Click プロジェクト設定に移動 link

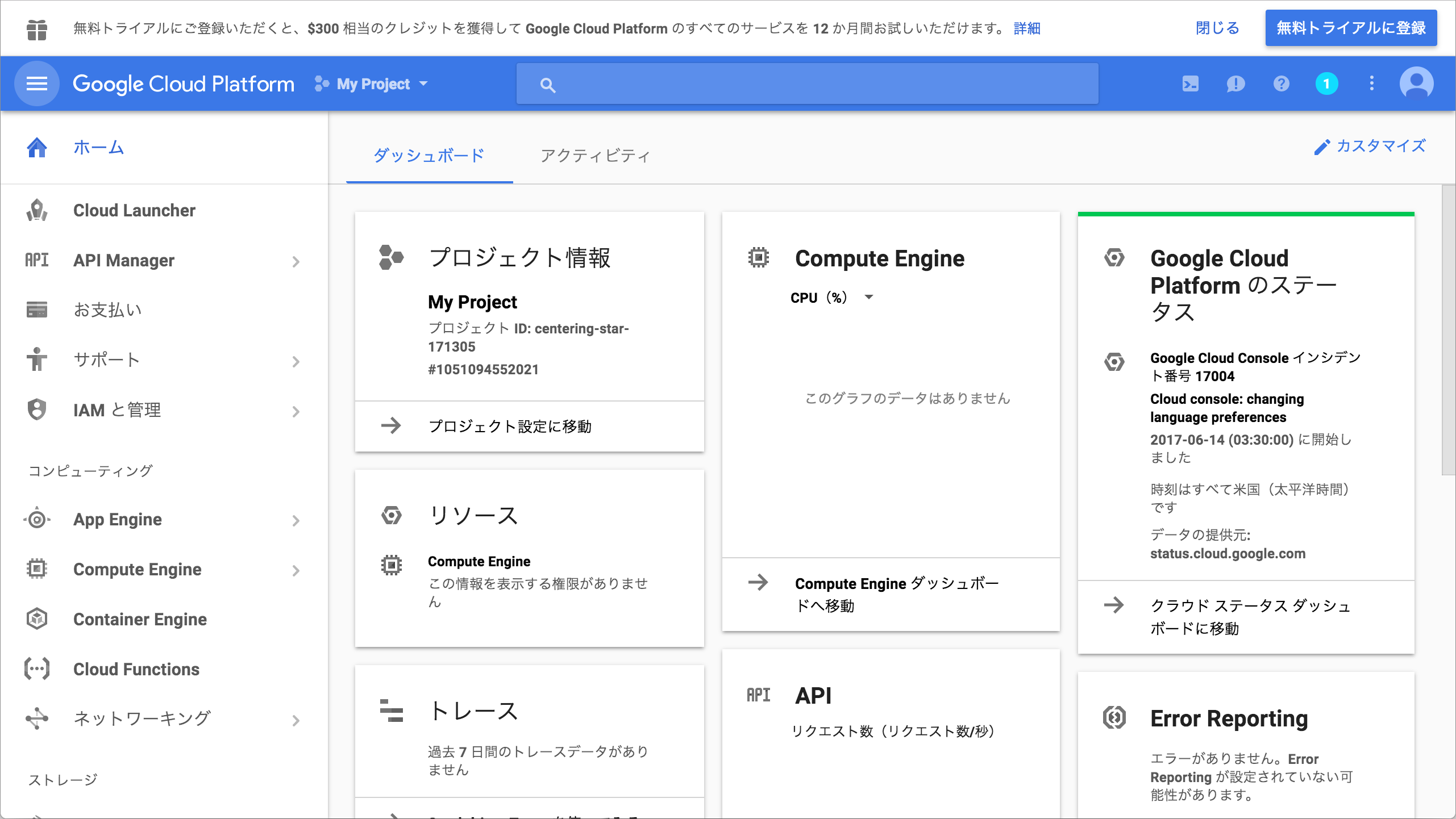pyautogui.click(x=510, y=426)
